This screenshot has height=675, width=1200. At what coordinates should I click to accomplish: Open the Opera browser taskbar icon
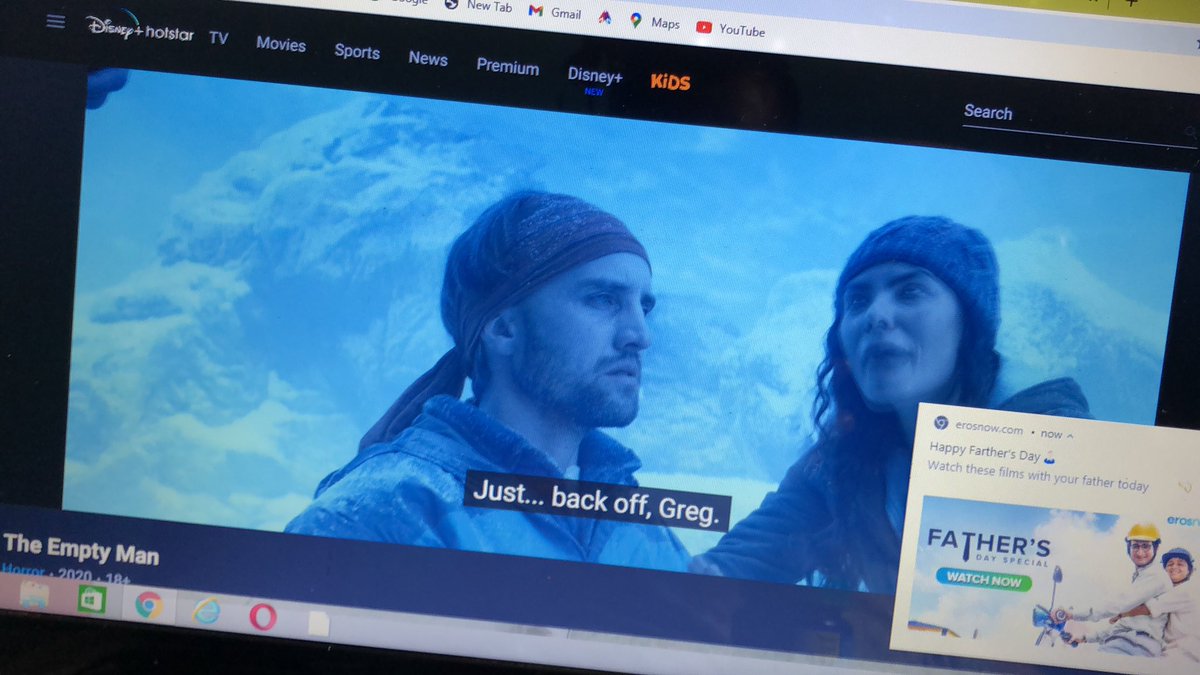coord(263,616)
